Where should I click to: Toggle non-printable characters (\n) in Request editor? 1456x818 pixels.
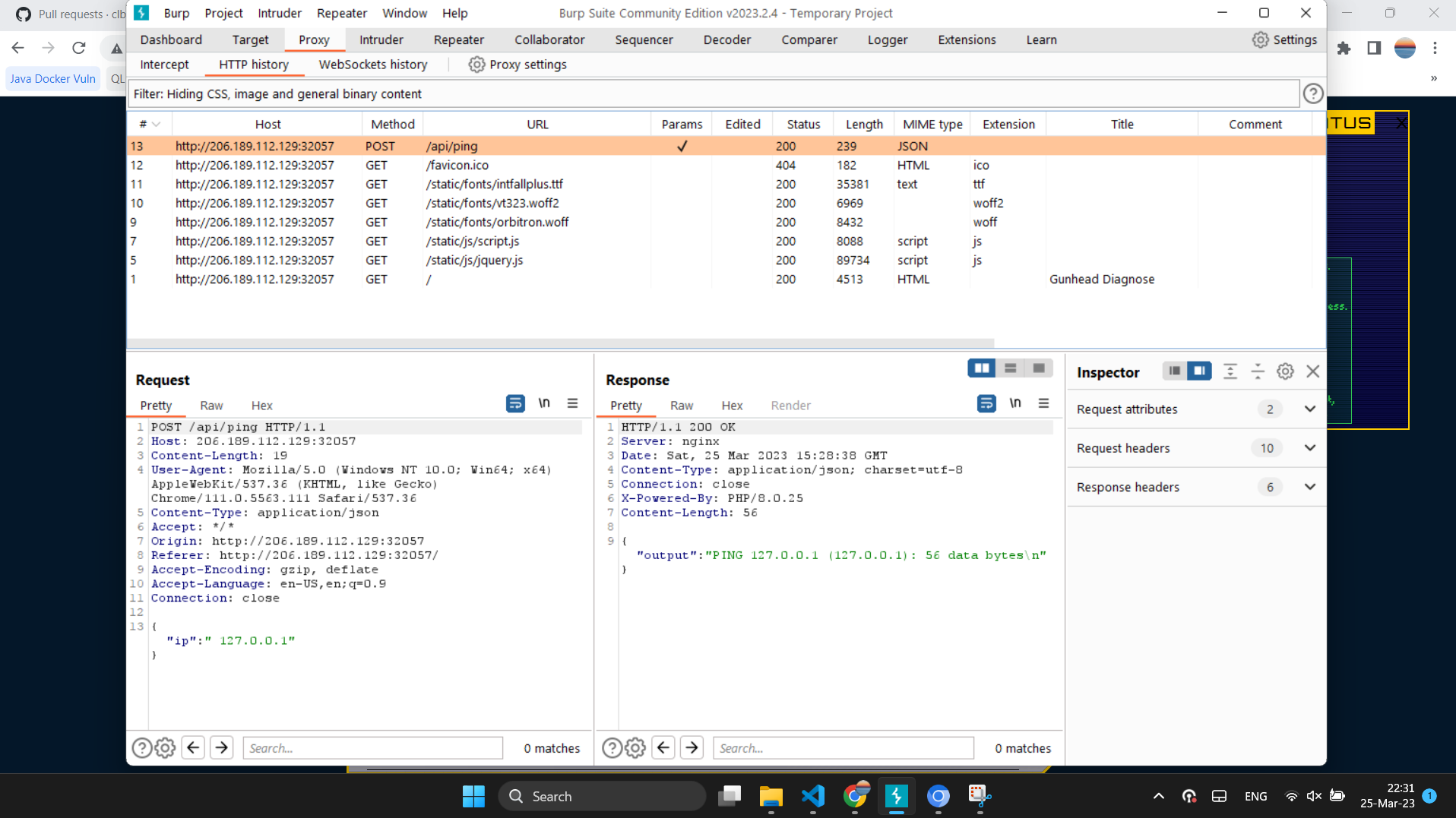click(x=544, y=403)
